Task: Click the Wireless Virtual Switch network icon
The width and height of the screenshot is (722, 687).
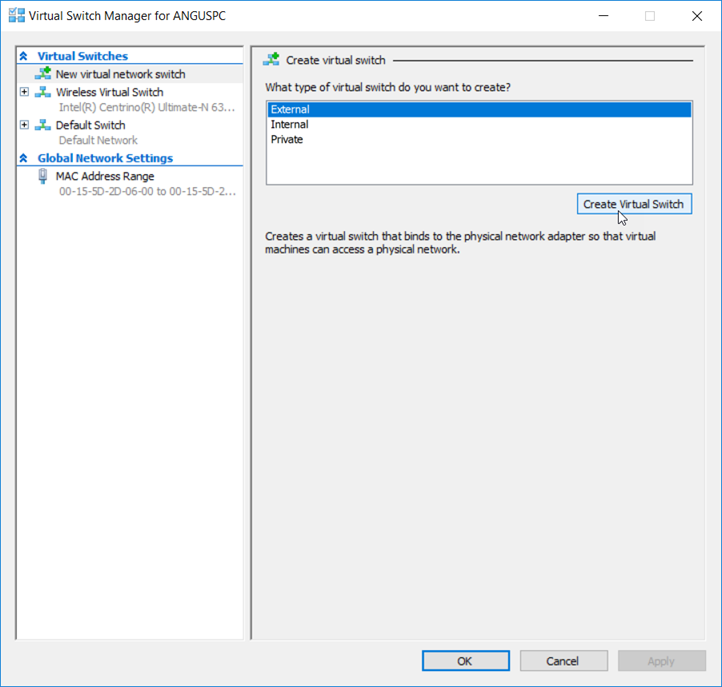Action: coord(43,92)
